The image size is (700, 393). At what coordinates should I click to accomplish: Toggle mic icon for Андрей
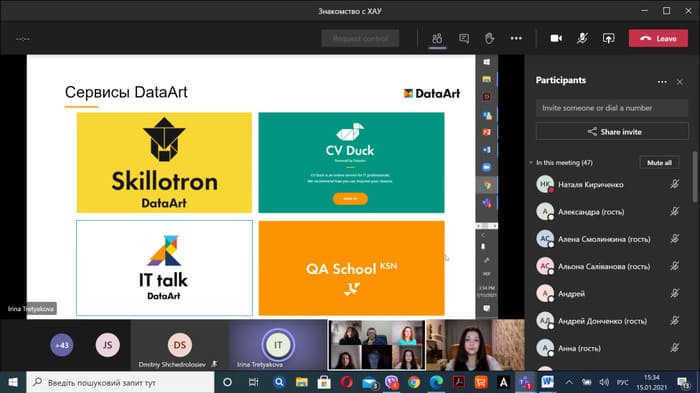(x=675, y=293)
